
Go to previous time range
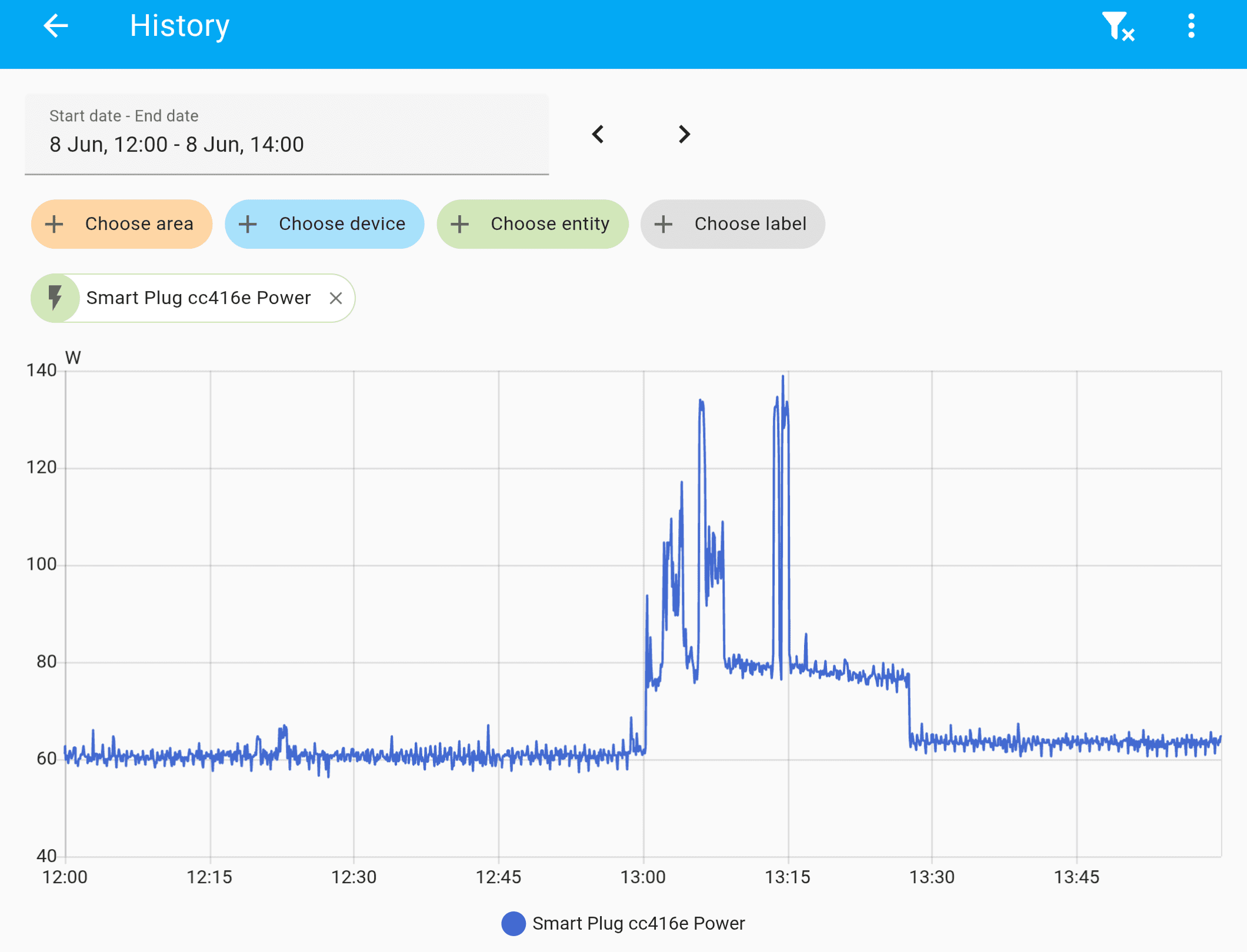pyautogui.click(x=598, y=134)
